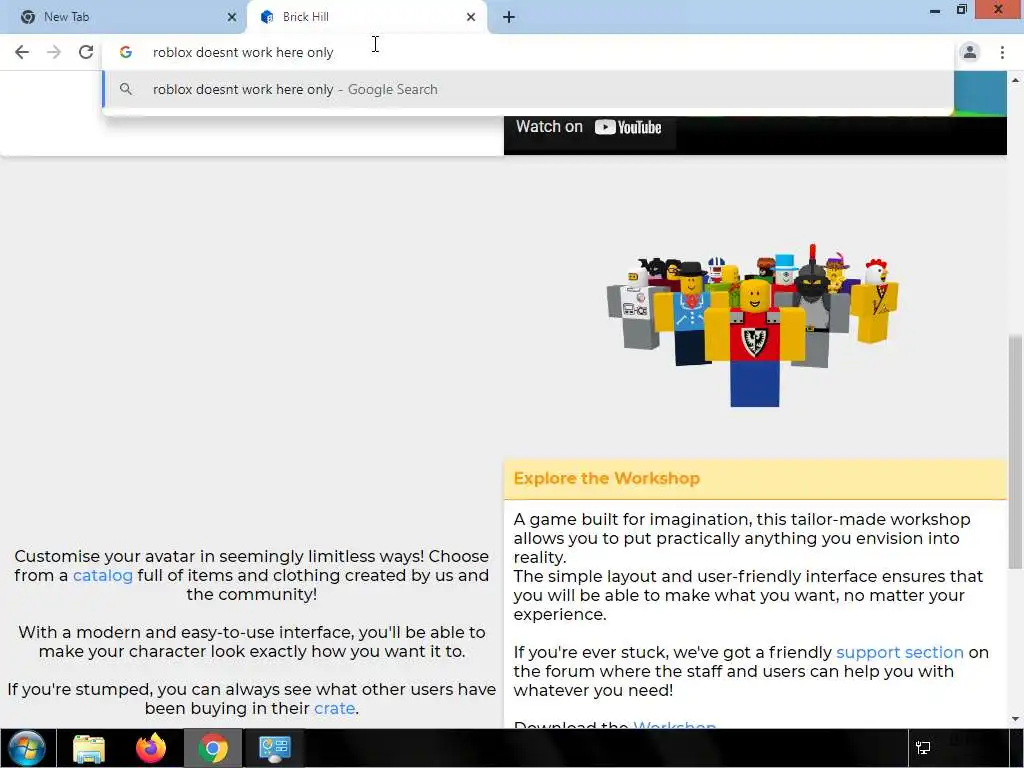
Task: Click the Explore the Workshop heading
Action: pyautogui.click(x=606, y=478)
